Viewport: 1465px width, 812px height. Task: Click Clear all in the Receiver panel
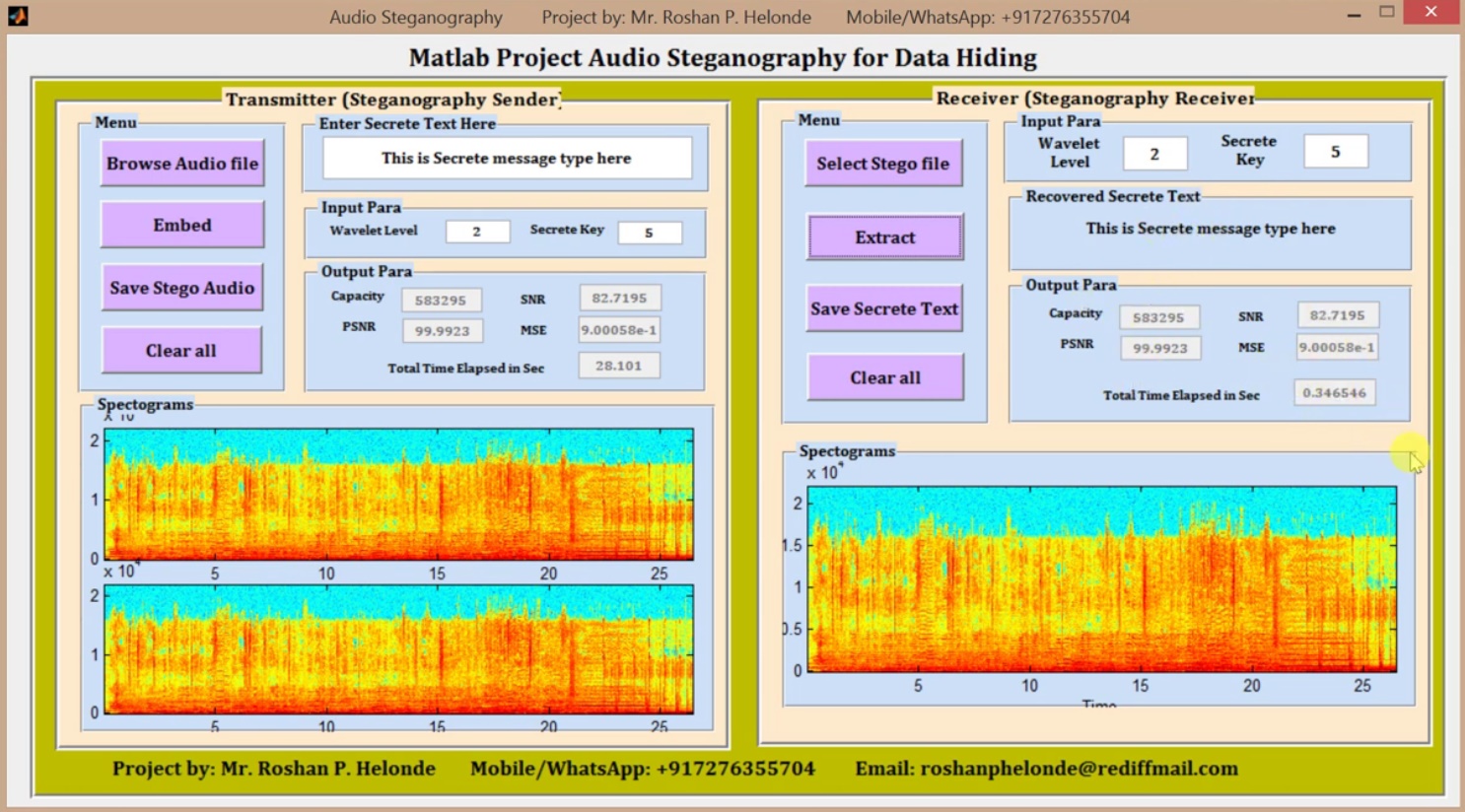pos(882,376)
